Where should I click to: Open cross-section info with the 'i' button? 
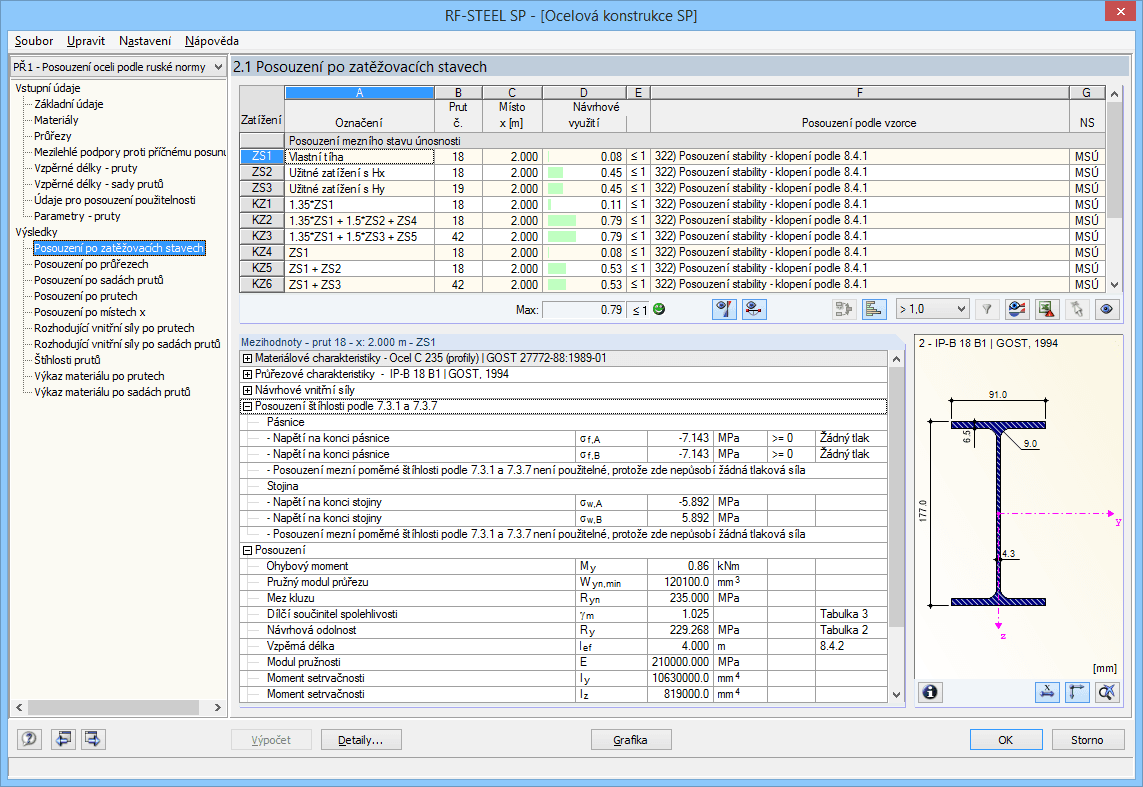pos(930,692)
